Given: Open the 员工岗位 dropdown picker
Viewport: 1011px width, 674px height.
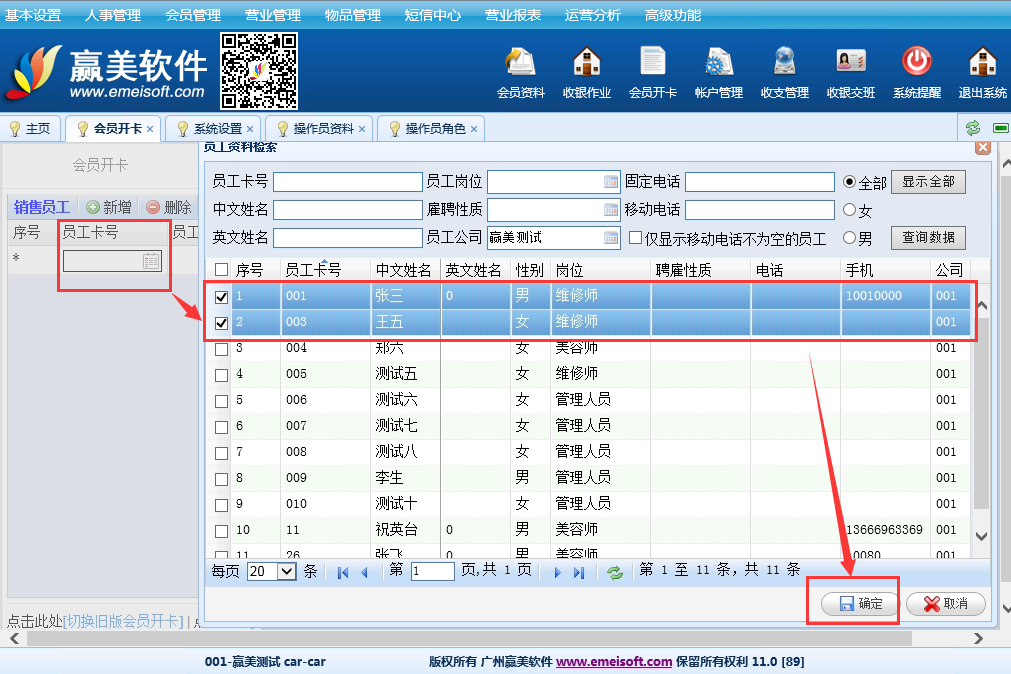Looking at the screenshot, I should pos(611,182).
